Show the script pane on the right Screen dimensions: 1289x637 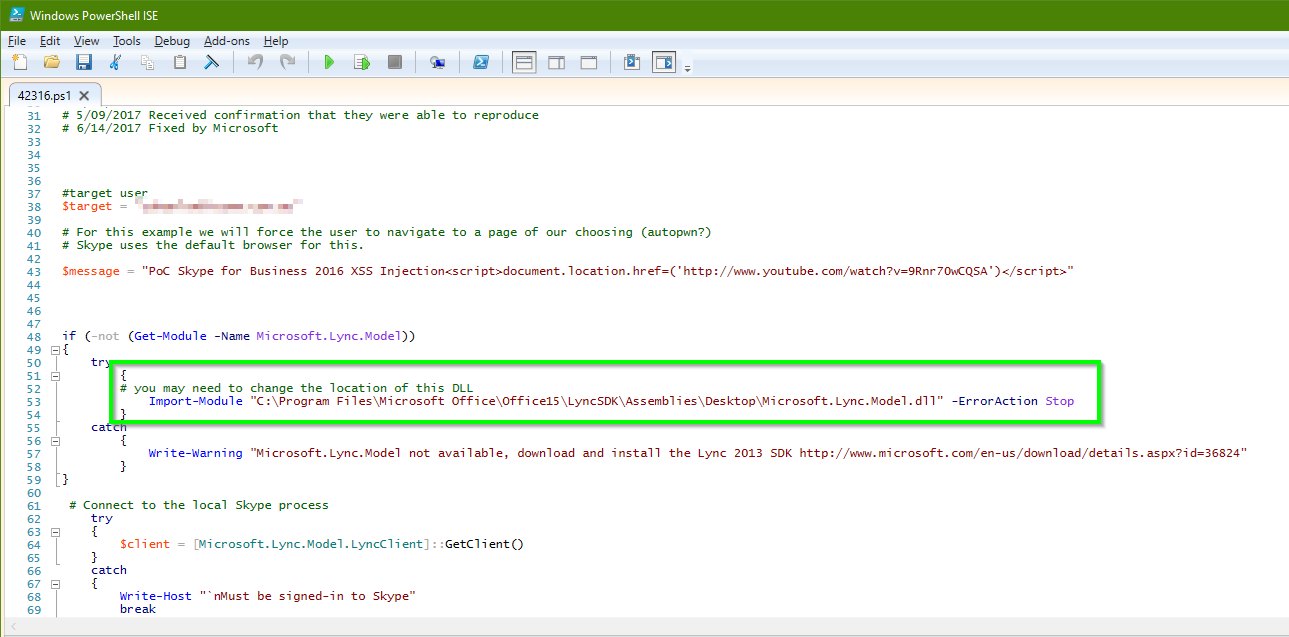pos(556,62)
